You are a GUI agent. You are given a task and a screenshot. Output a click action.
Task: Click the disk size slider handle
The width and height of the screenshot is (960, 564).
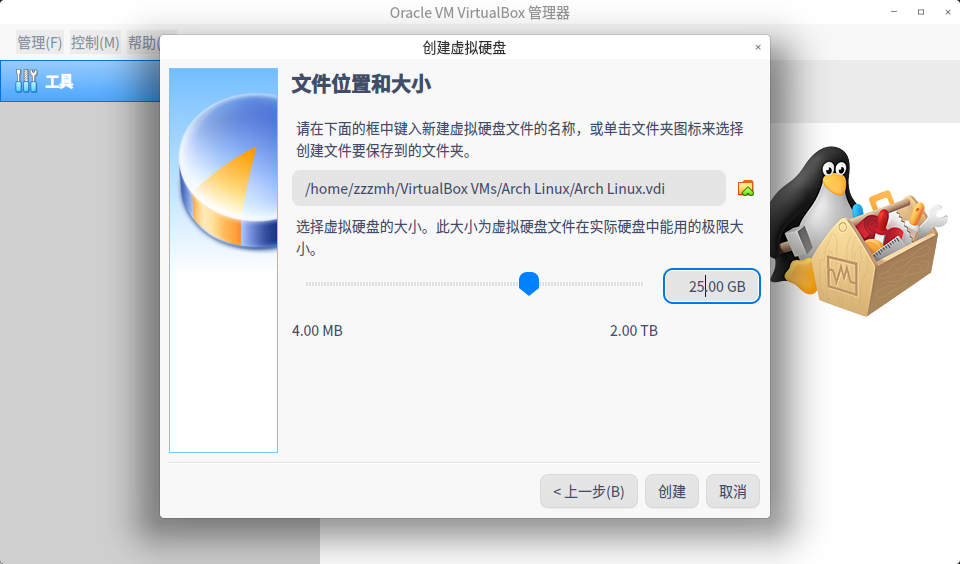[529, 284]
